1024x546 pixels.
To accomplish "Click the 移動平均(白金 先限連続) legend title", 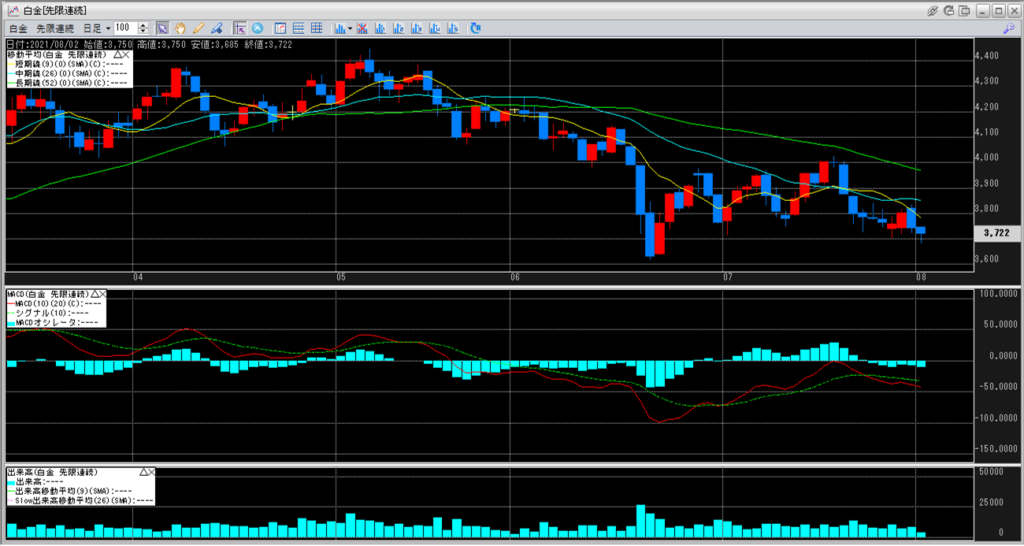I will pyautogui.click(x=56, y=55).
